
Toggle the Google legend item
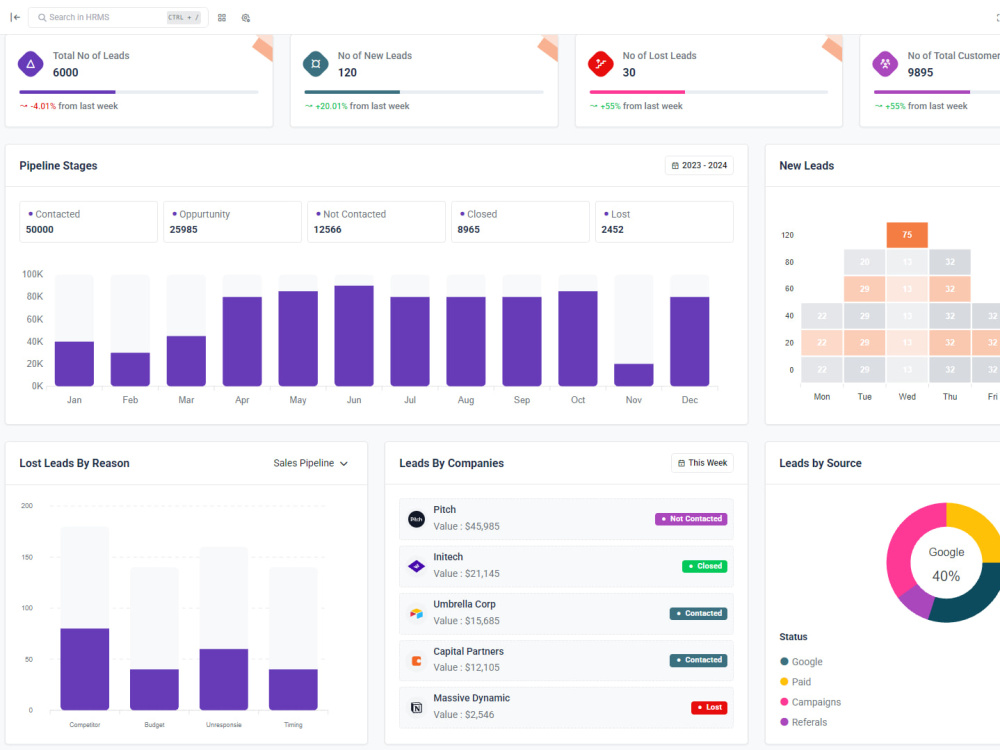(801, 661)
